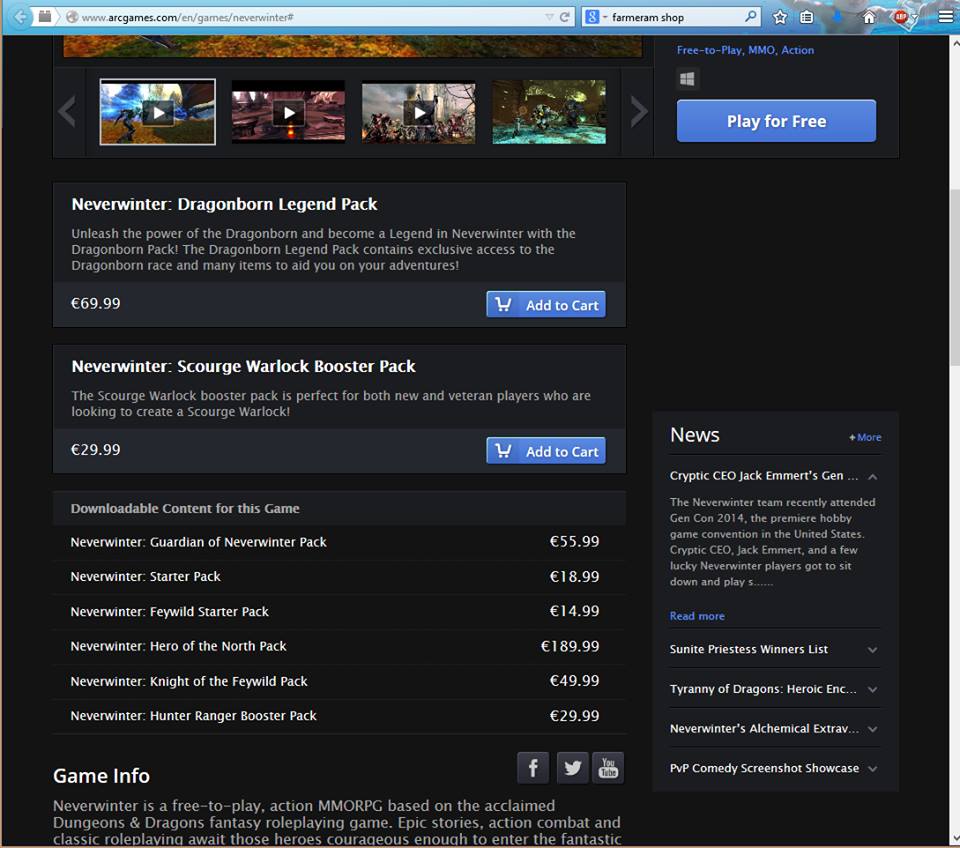Select Hero of the North Pack DLC
The width and height of the screenshot is (960, 848).
click(x=178, y=646)
